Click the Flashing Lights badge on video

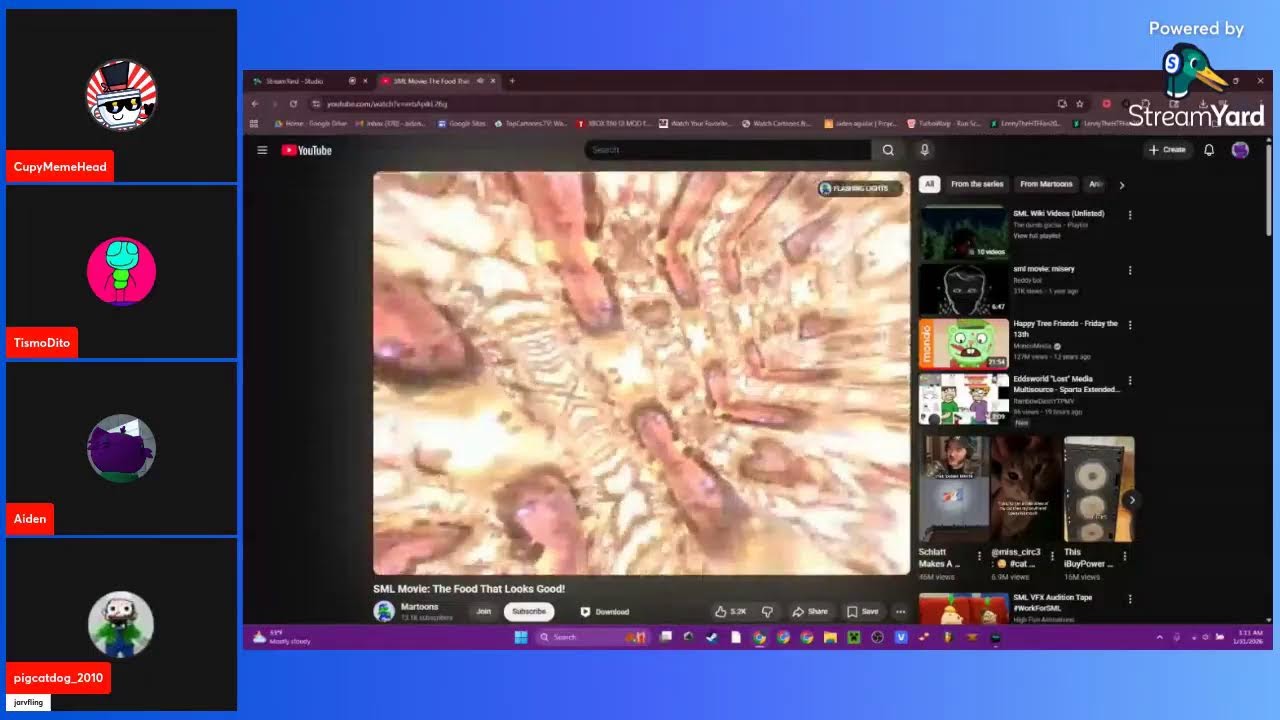coord(860,188)
